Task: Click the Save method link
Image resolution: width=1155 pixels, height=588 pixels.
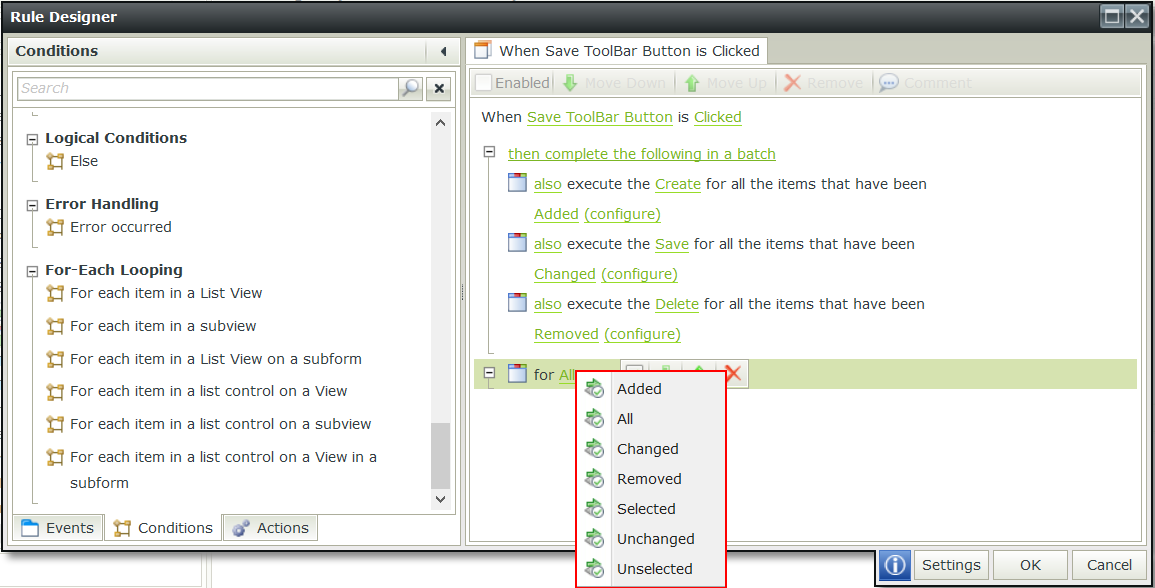Action: (672, 244)
